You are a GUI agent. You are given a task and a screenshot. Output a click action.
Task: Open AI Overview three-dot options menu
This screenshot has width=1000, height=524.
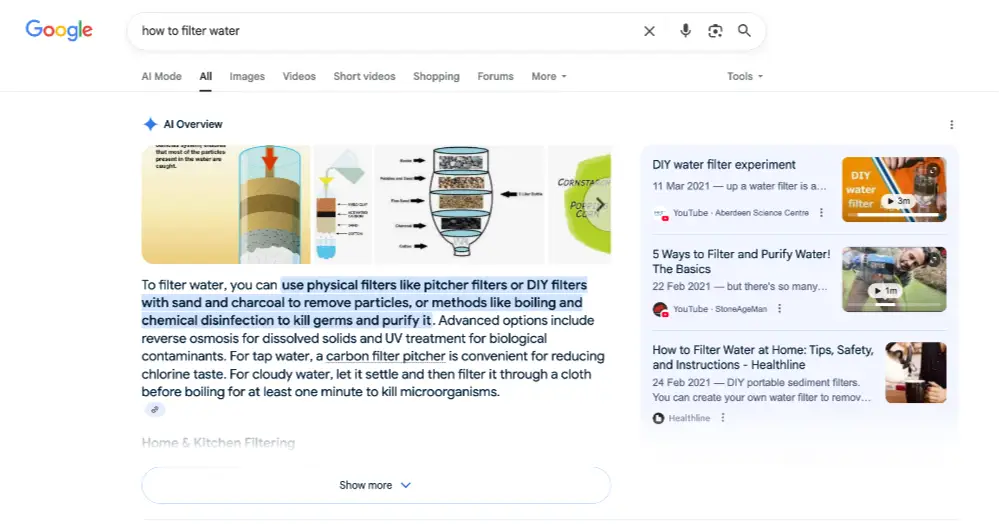click(951, 125)
